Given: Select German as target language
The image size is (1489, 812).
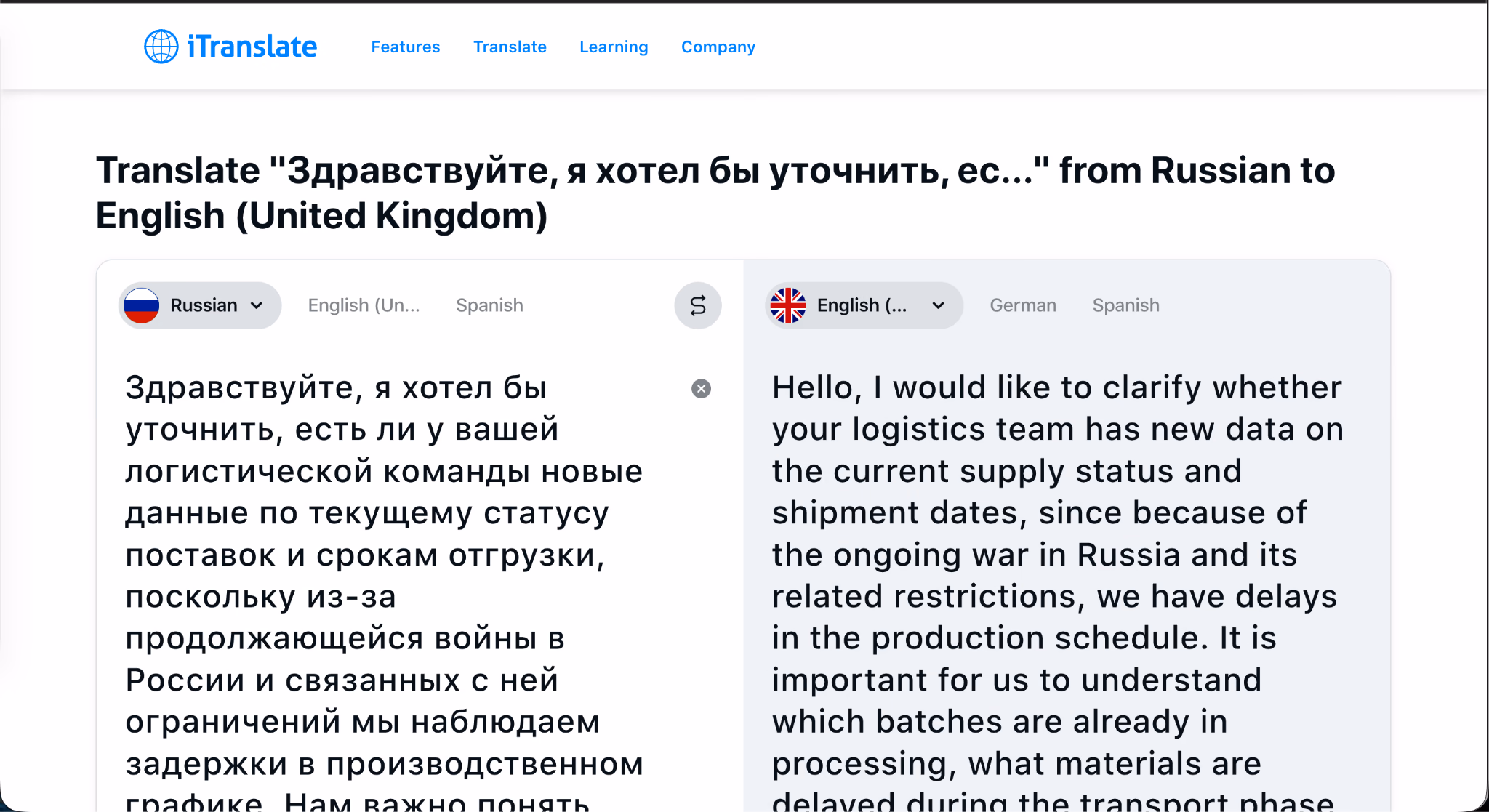Looking at the screenshot, I should (1023, 305).
